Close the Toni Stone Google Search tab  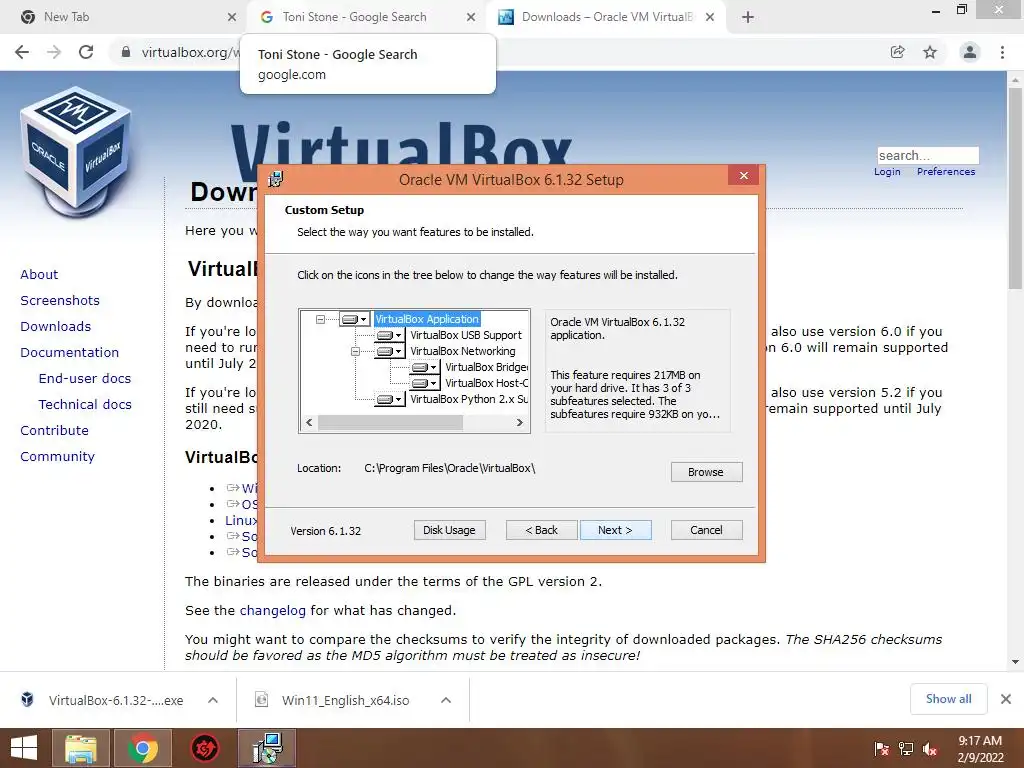click(471, 18)
